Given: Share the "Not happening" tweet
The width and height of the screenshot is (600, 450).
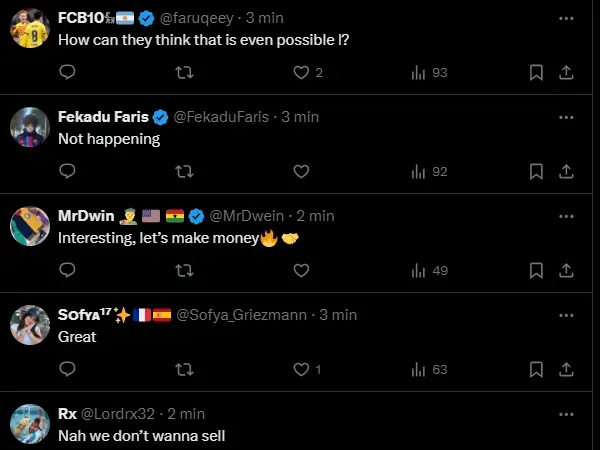Looking at the screenshot, I should [x=565, y=171].
